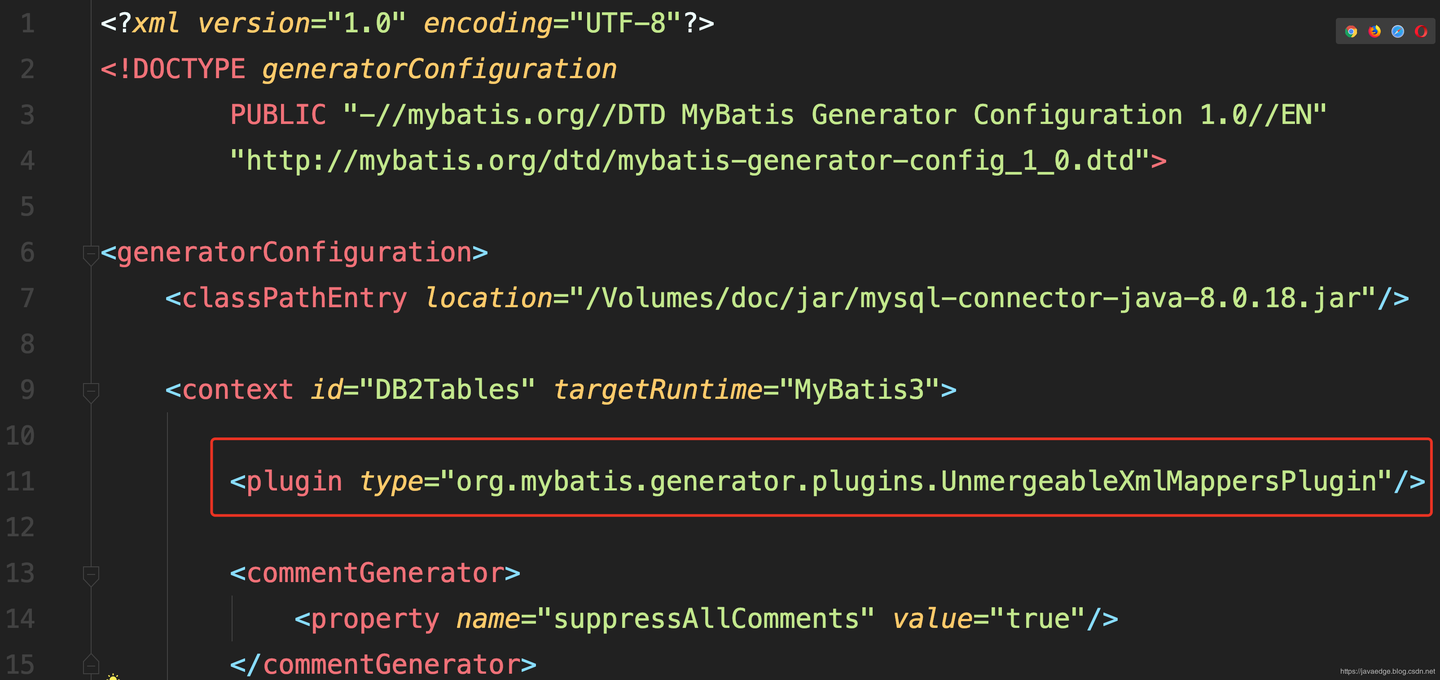Open the file in Safari
Image resolution: width=1440 pixels, height=680 pixels.
1397,31
